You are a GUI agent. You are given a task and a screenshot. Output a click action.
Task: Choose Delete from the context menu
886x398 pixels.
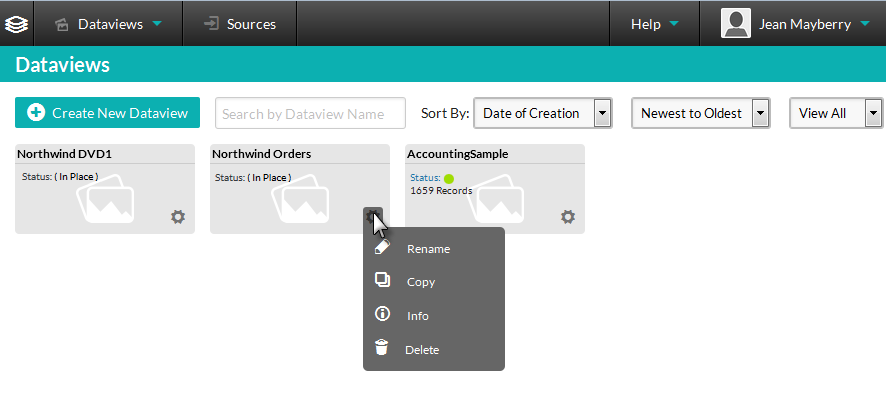click(x=422, y=350)
